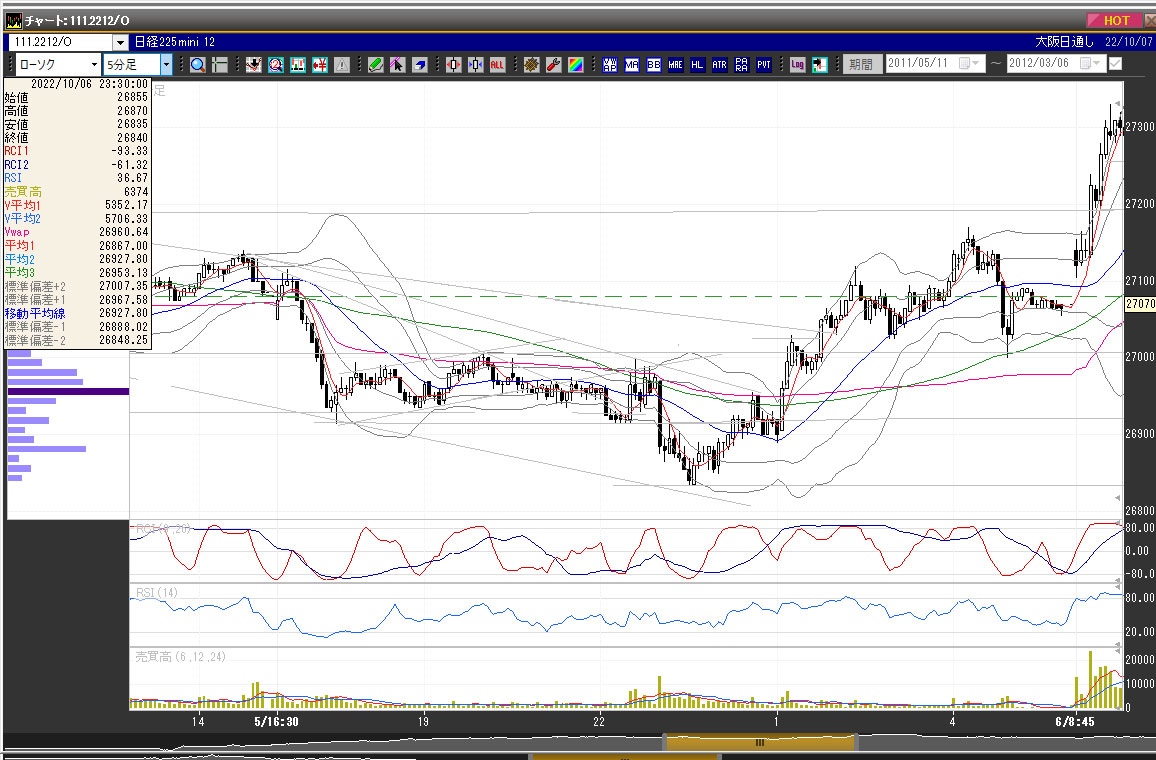Click the candle with red outward arrows icon
This screenshot has width=1156, height=760.
click(x=453, y=65)
